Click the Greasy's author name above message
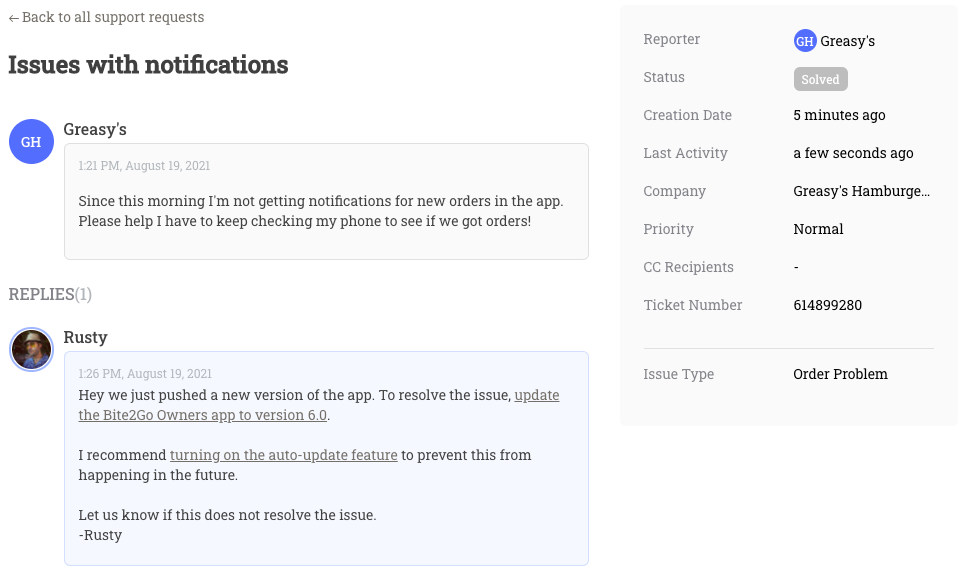 [x=95, y=130]
